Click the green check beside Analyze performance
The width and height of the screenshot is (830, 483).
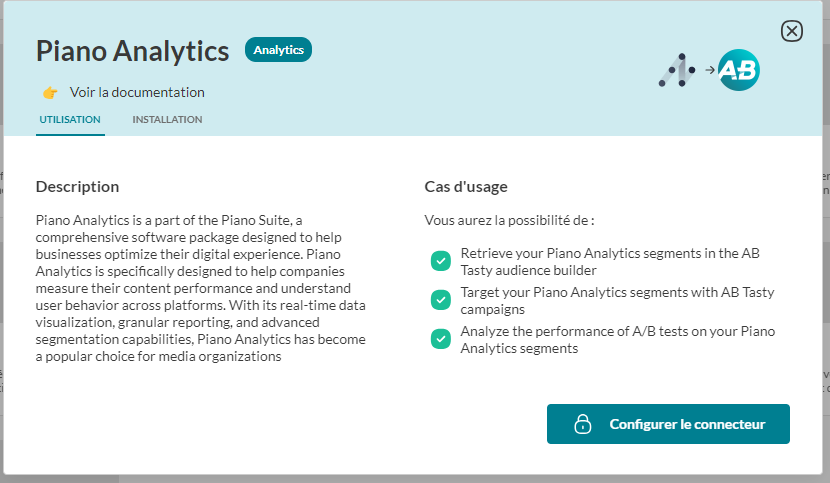440,339
